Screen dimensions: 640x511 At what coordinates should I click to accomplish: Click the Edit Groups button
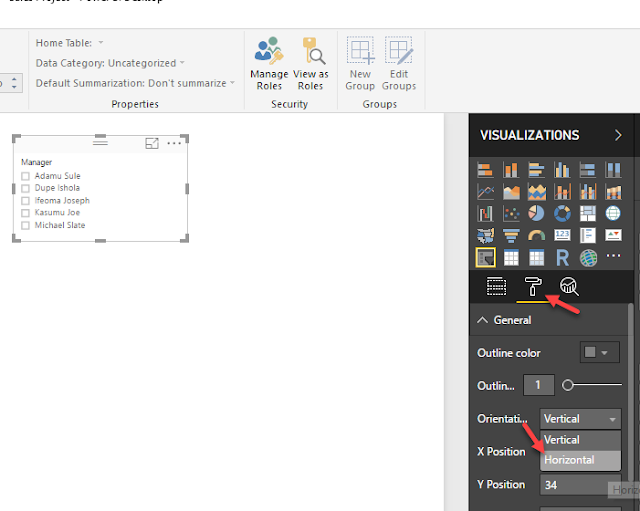[x=399, y=64]
